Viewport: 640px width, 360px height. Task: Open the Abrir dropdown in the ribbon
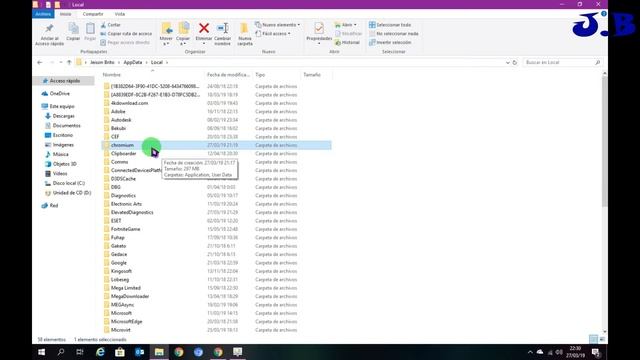tap(345, 25)
